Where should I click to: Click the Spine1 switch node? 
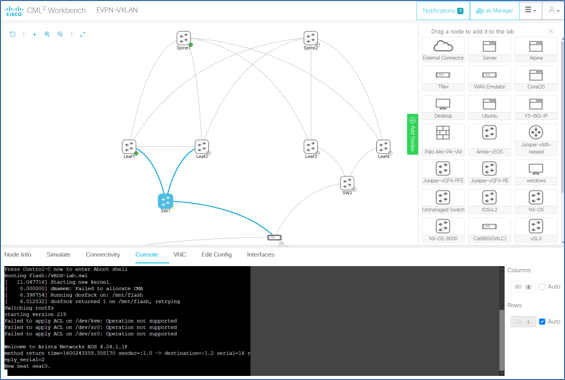click(183, 38)
